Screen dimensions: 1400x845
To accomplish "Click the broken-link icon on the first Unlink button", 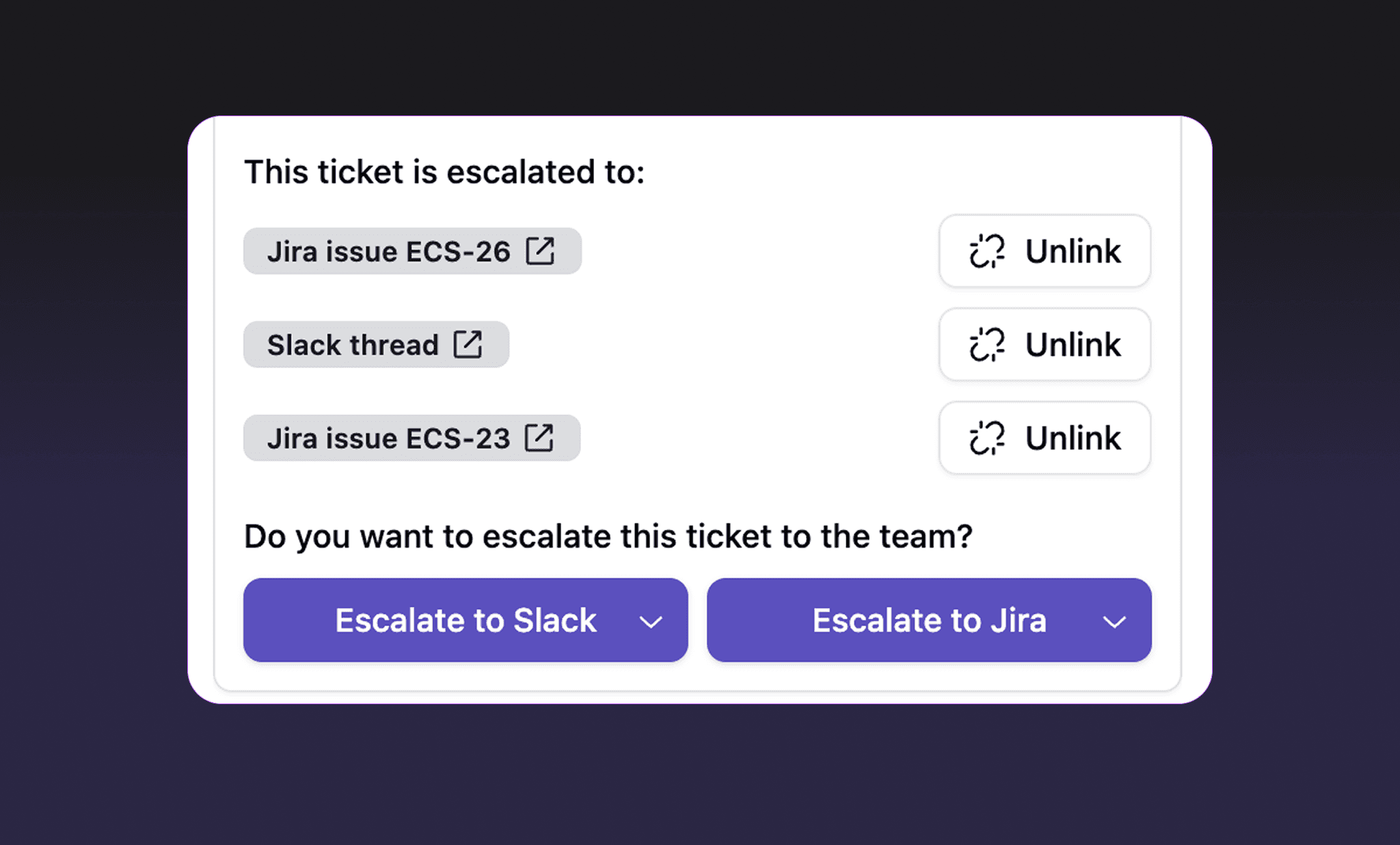I will [x=986, y=251].
